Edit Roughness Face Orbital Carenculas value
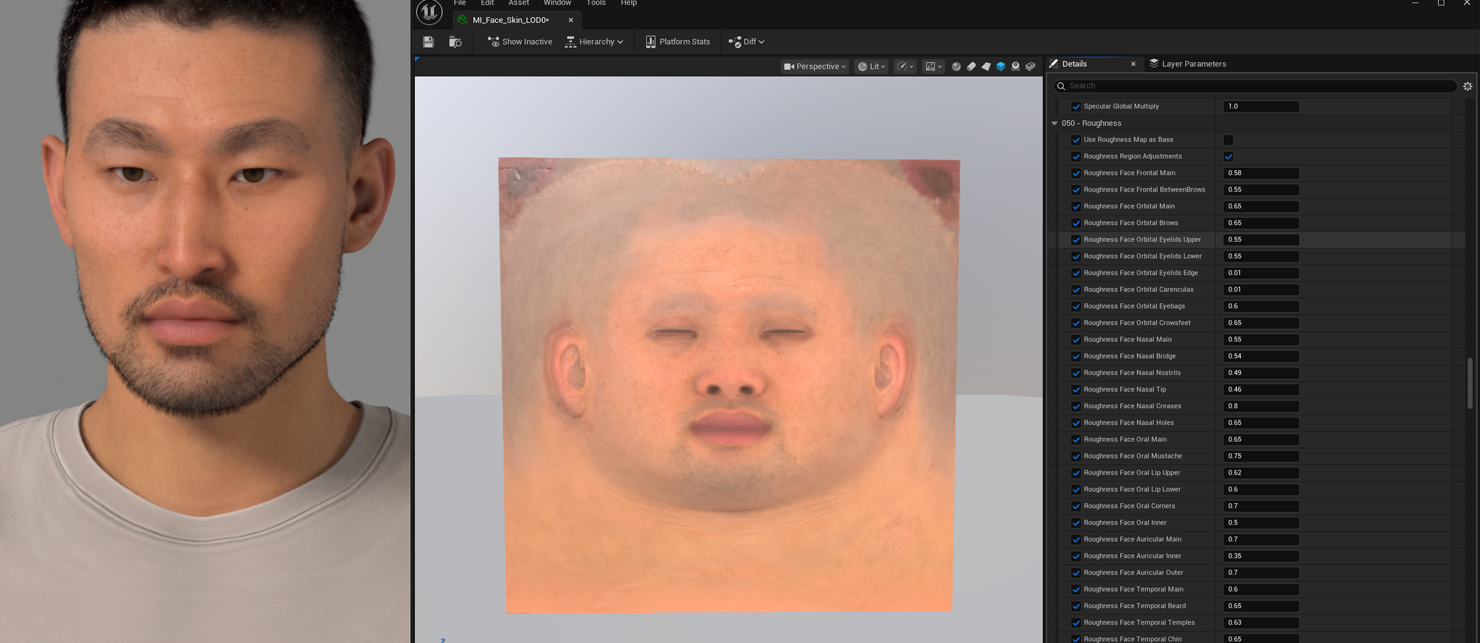 pyautogui.click(x=1261, y=290)
